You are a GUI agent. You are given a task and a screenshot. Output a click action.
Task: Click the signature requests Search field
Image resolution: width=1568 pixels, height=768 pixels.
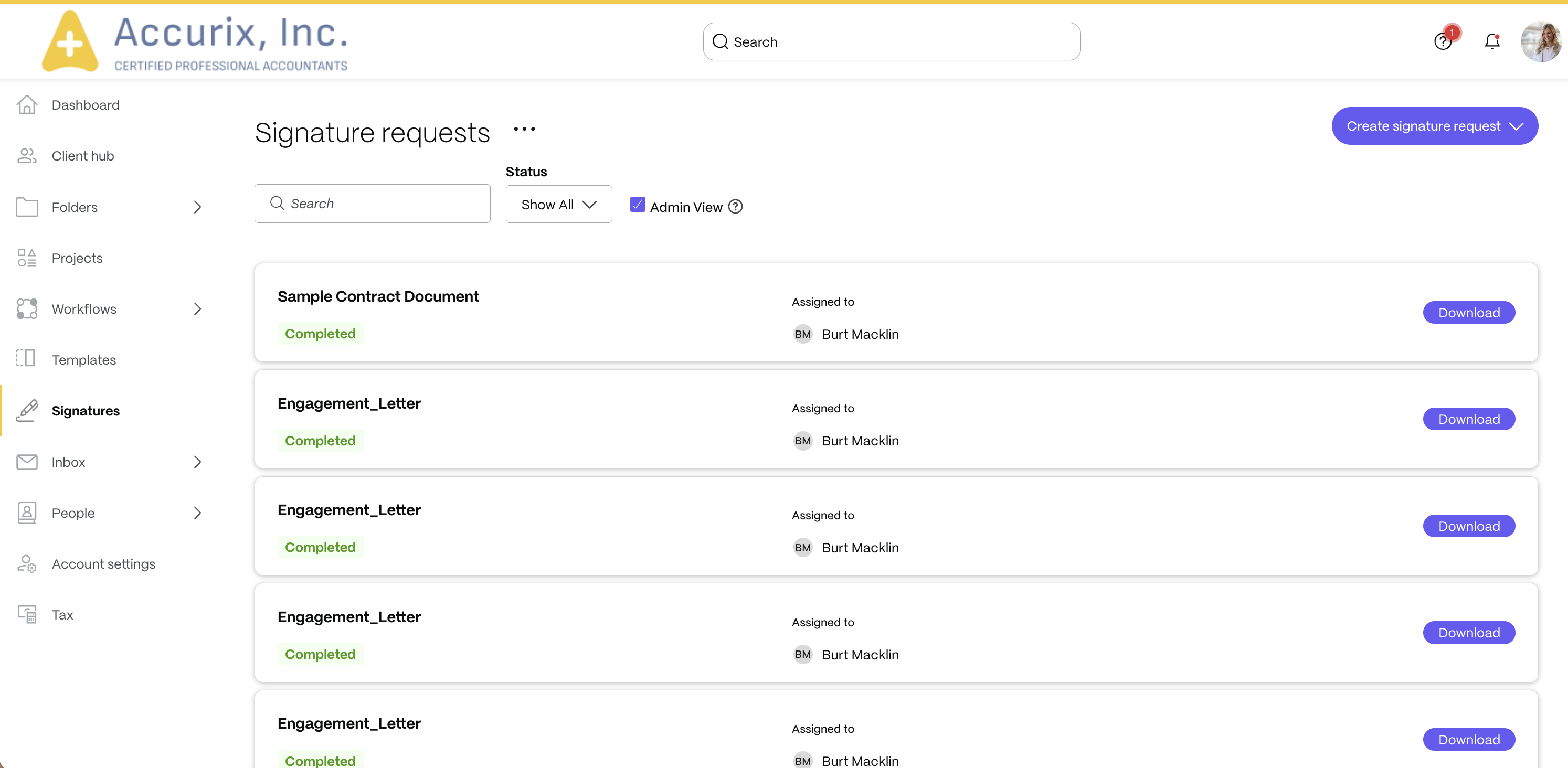(x=372, y=203)
